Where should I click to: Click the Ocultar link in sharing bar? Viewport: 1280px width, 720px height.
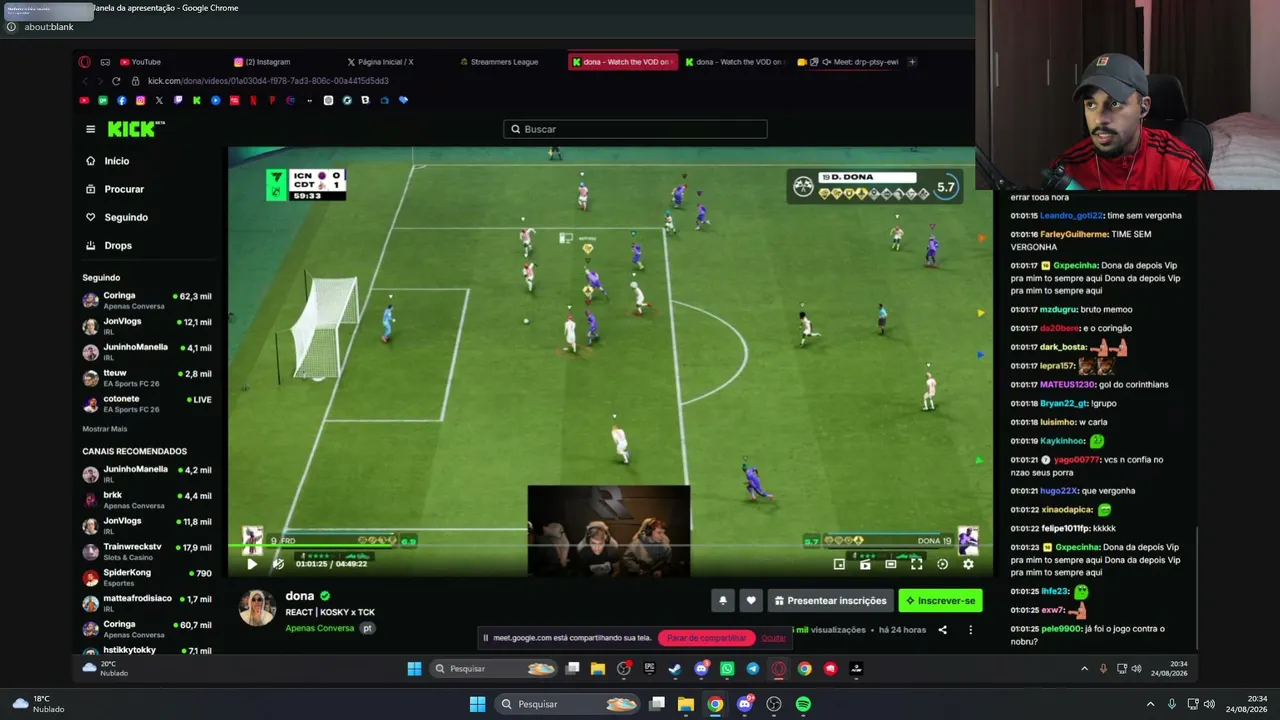[773, 638]
